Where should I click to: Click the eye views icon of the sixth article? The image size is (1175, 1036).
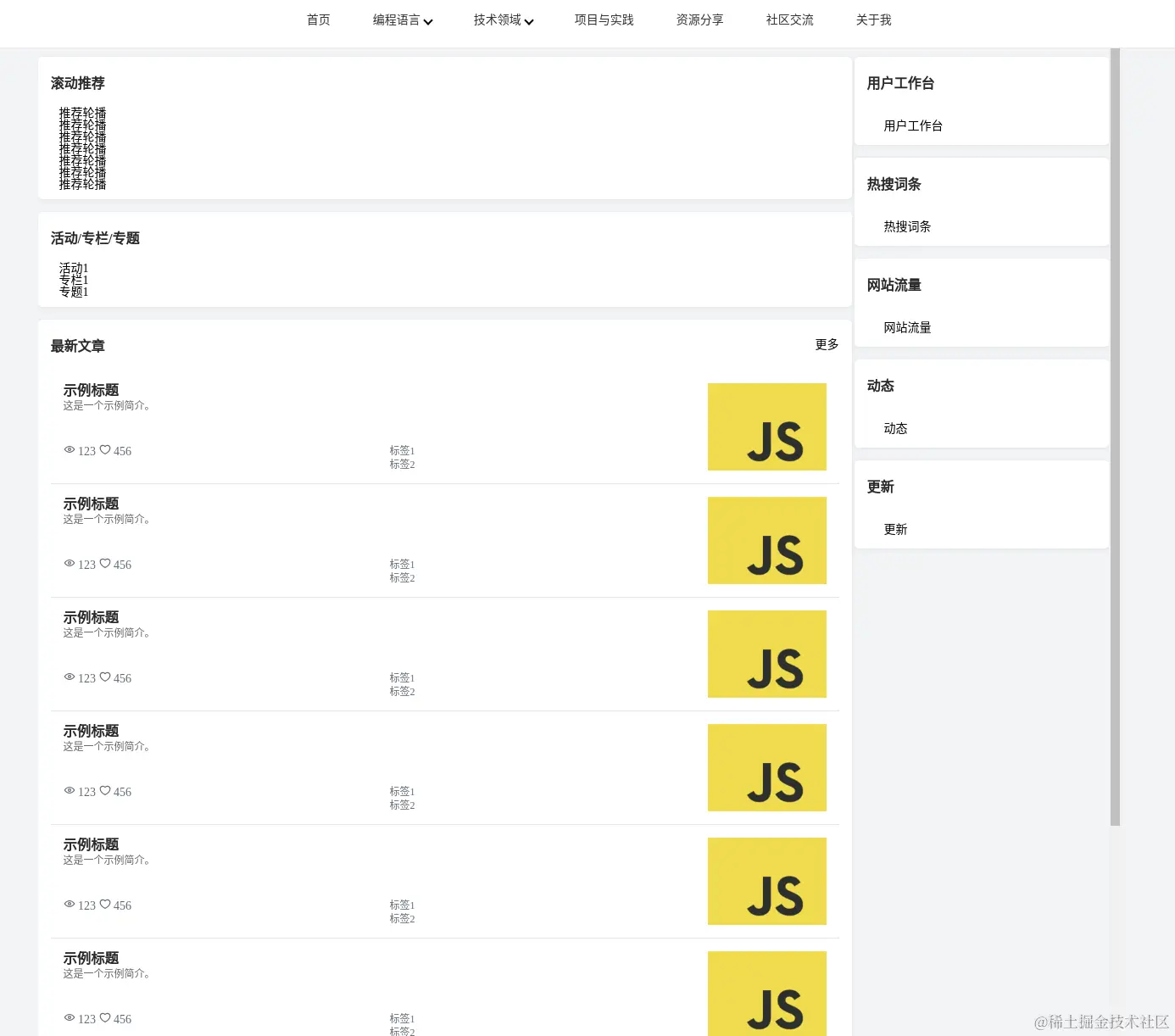click(x=70, y=1018)
